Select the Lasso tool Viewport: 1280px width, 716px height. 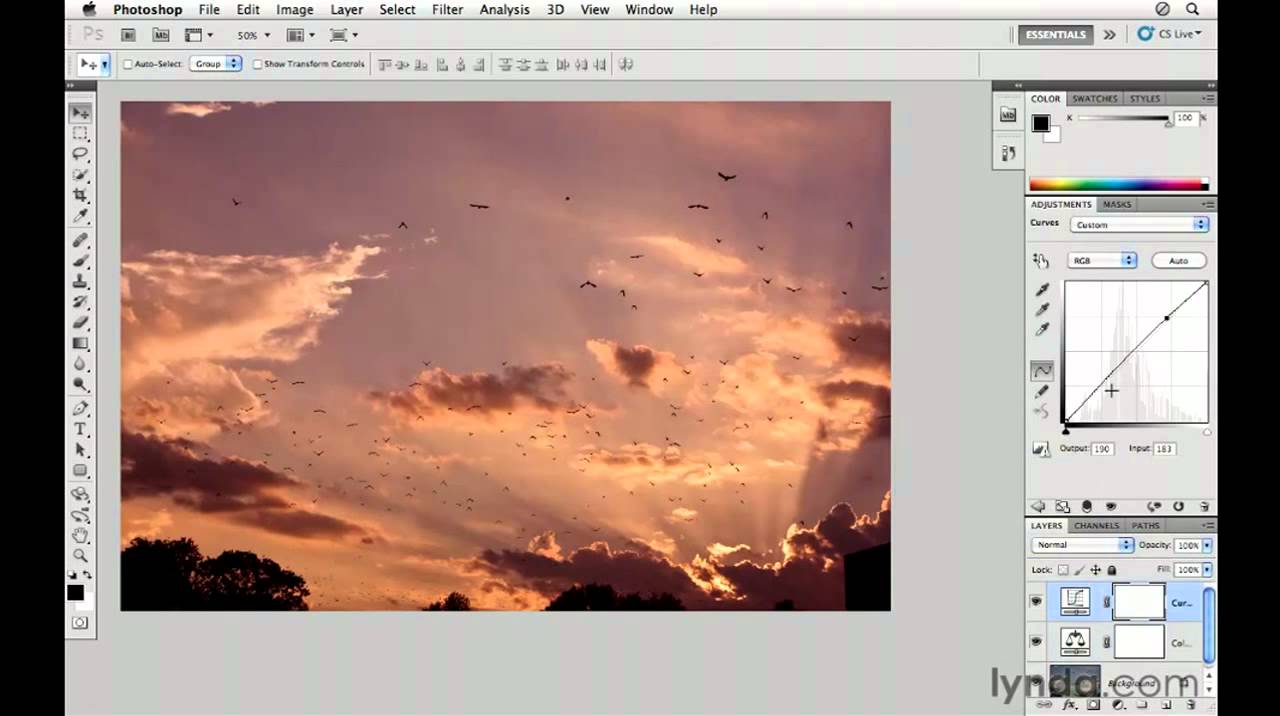pyautogui.click(x=80, y=155)
